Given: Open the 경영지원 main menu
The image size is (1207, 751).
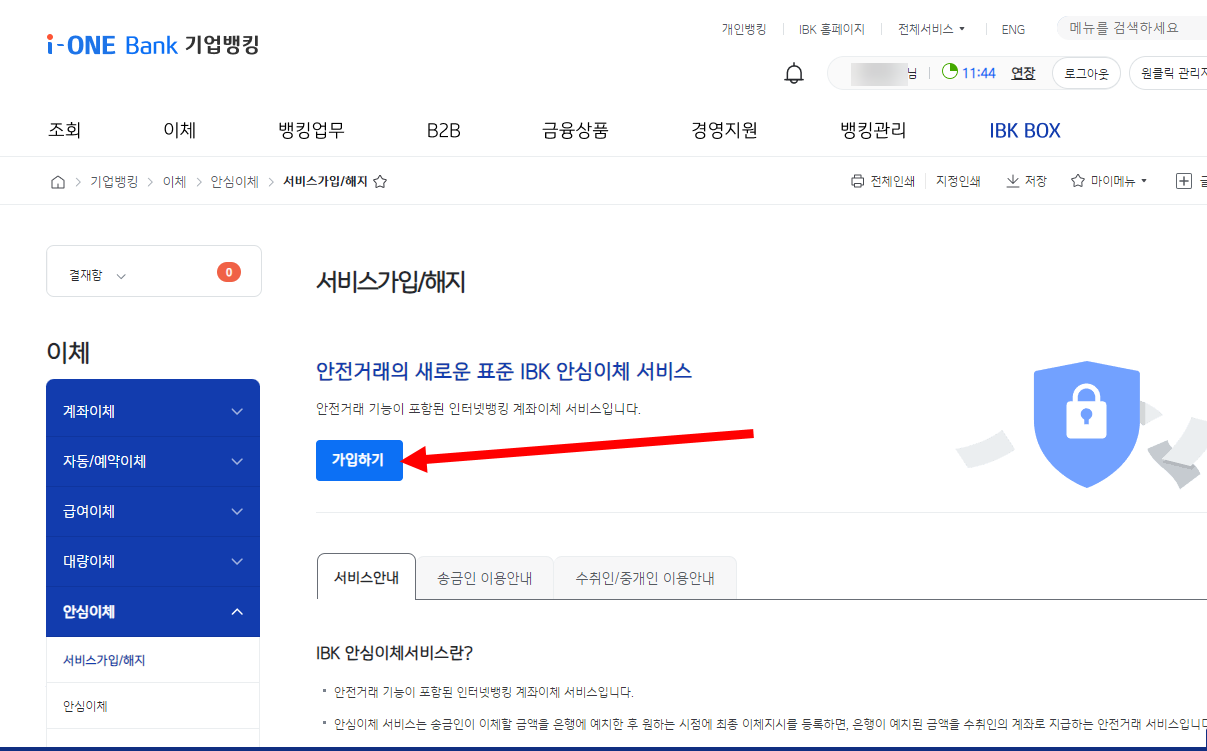Looking at the screenshot, I should [724, 130].
